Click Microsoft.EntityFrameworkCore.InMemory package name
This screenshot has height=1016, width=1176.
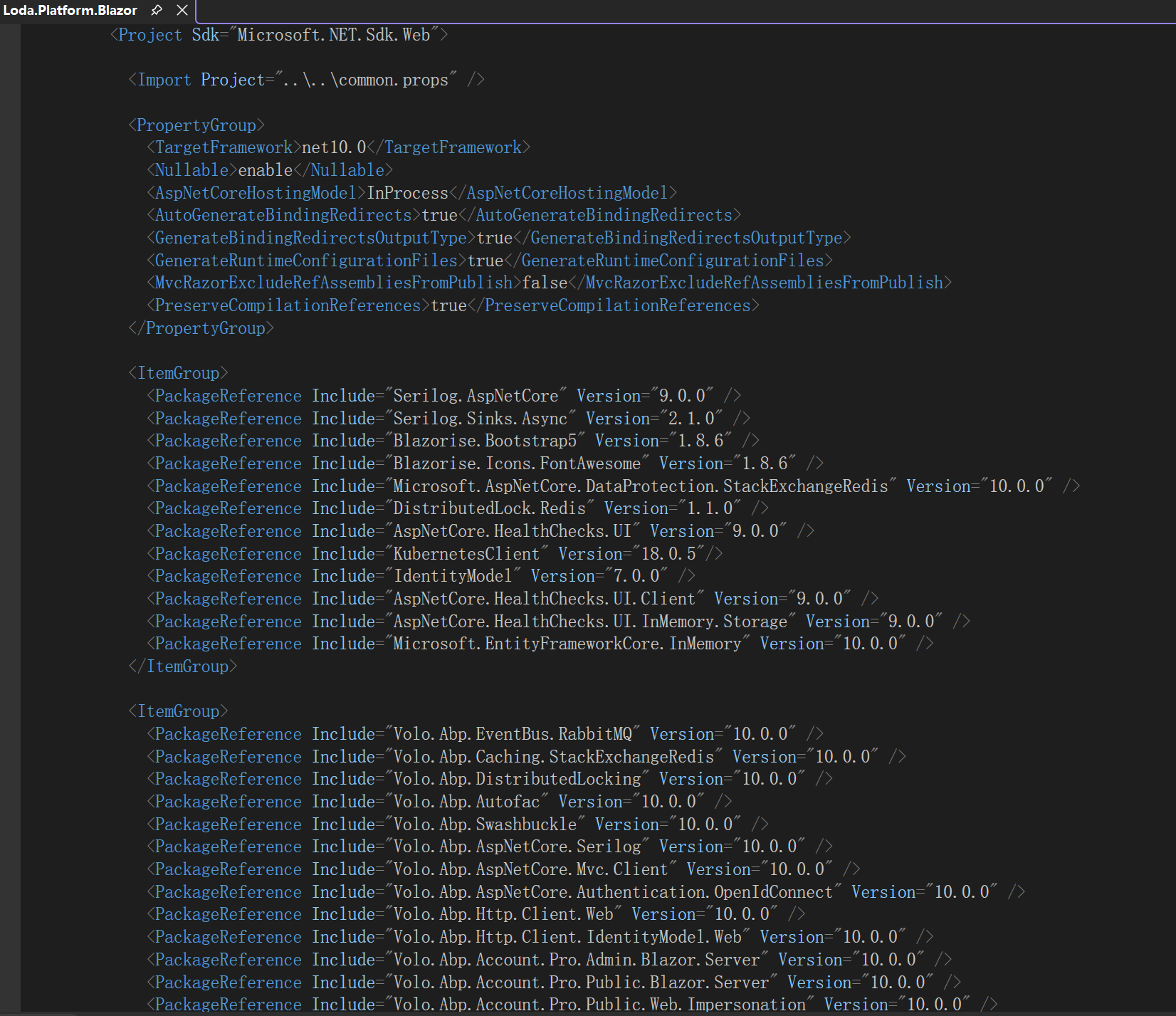(x=567, y=644)
